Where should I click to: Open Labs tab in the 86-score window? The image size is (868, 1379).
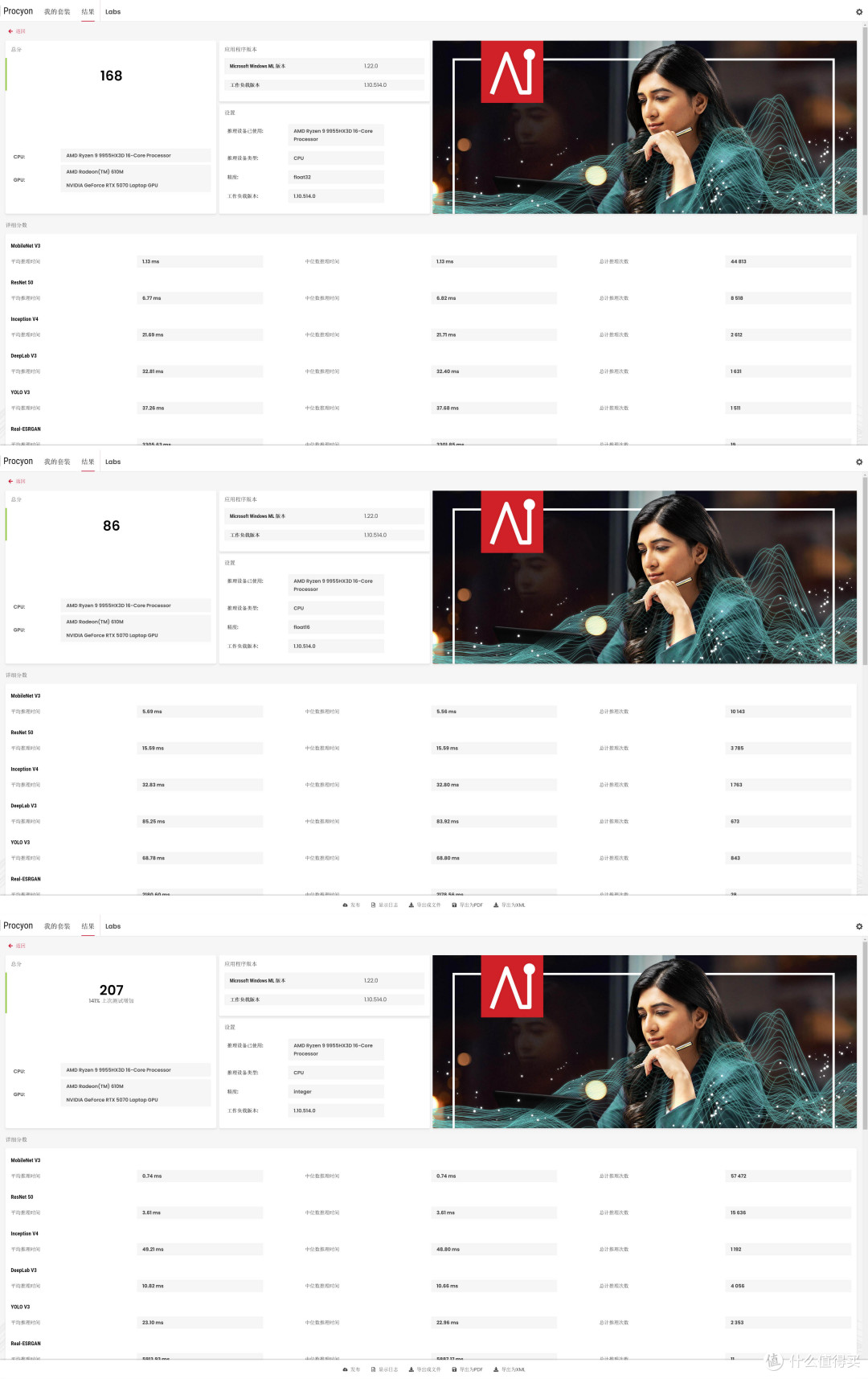click(x=113, y=462)
